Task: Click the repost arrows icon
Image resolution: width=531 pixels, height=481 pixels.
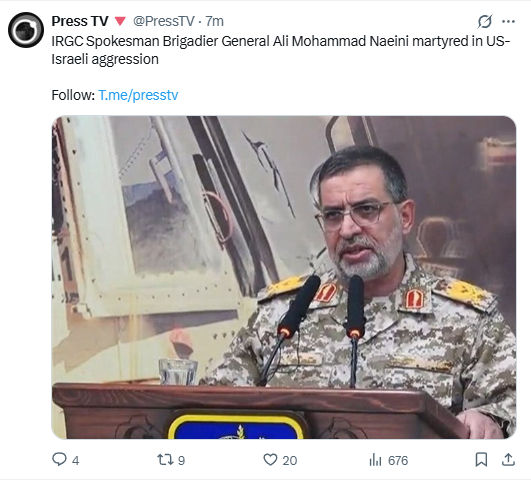Action: 165,460
